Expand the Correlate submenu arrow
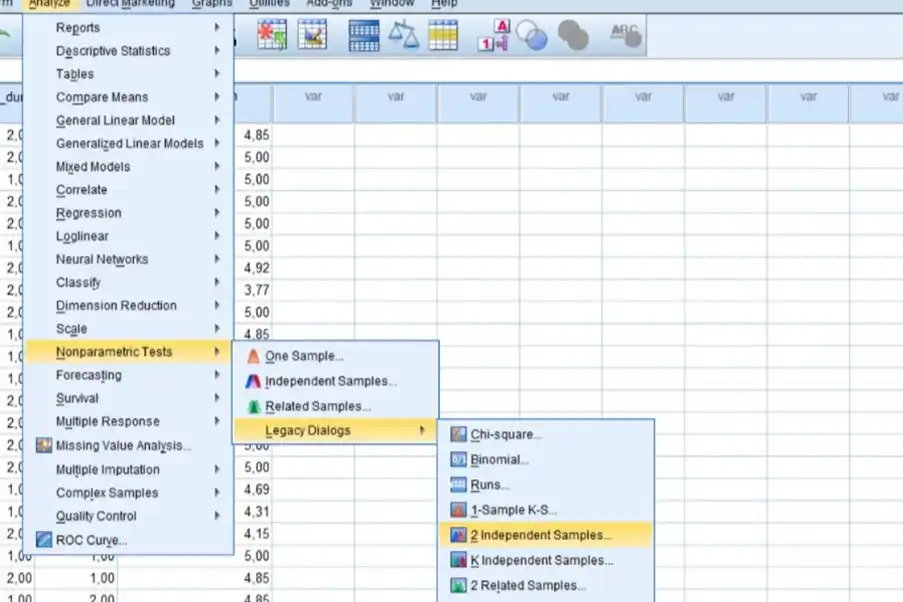Screen dimensions: 903x602 (217, 189)
